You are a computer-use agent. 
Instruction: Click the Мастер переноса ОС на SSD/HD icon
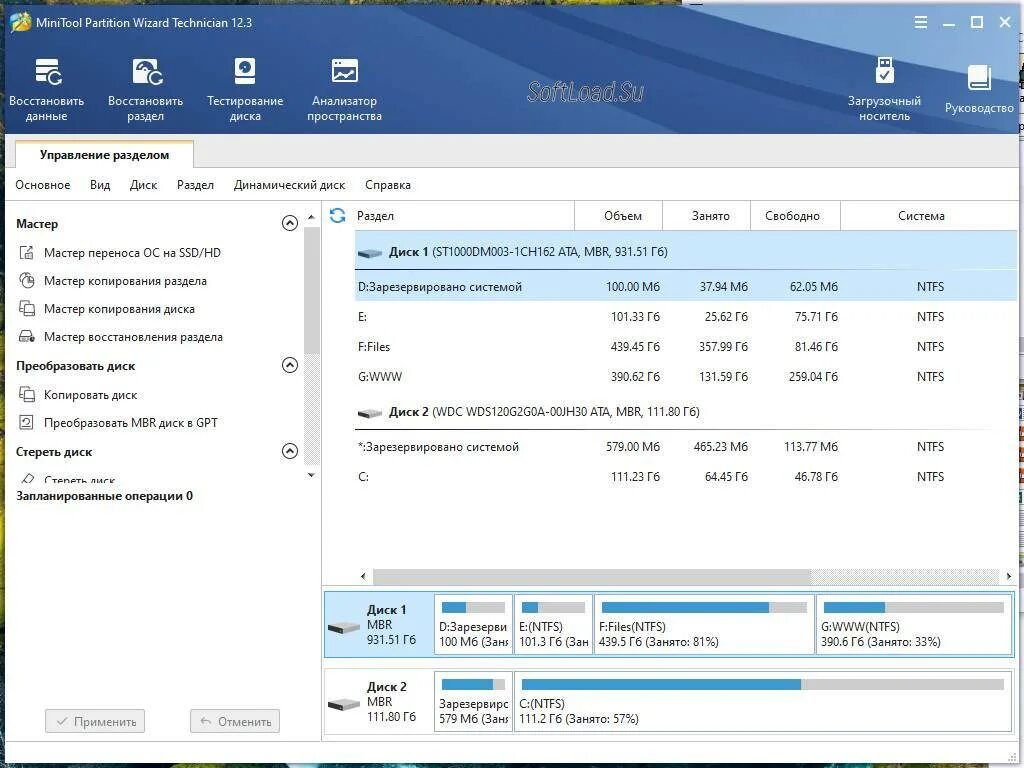point(27,253)
